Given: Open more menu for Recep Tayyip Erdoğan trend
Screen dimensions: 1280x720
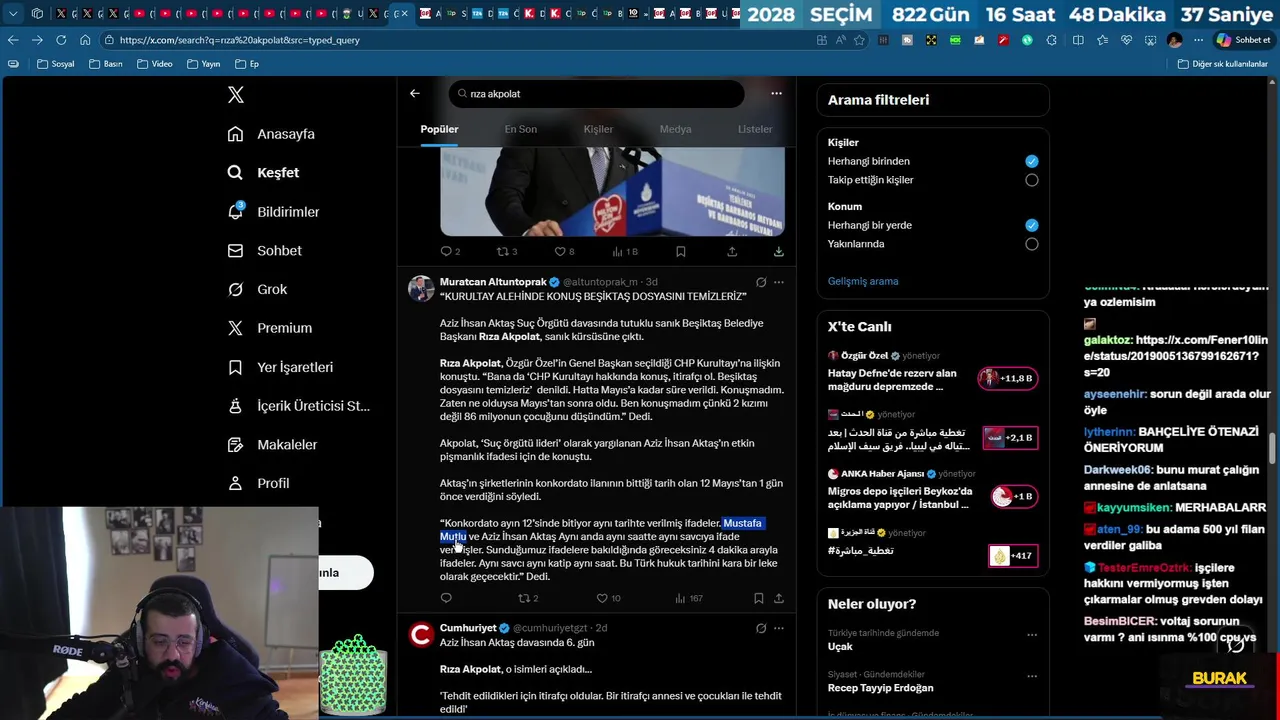Looking at the screenshot, I should coord(1032,677).
